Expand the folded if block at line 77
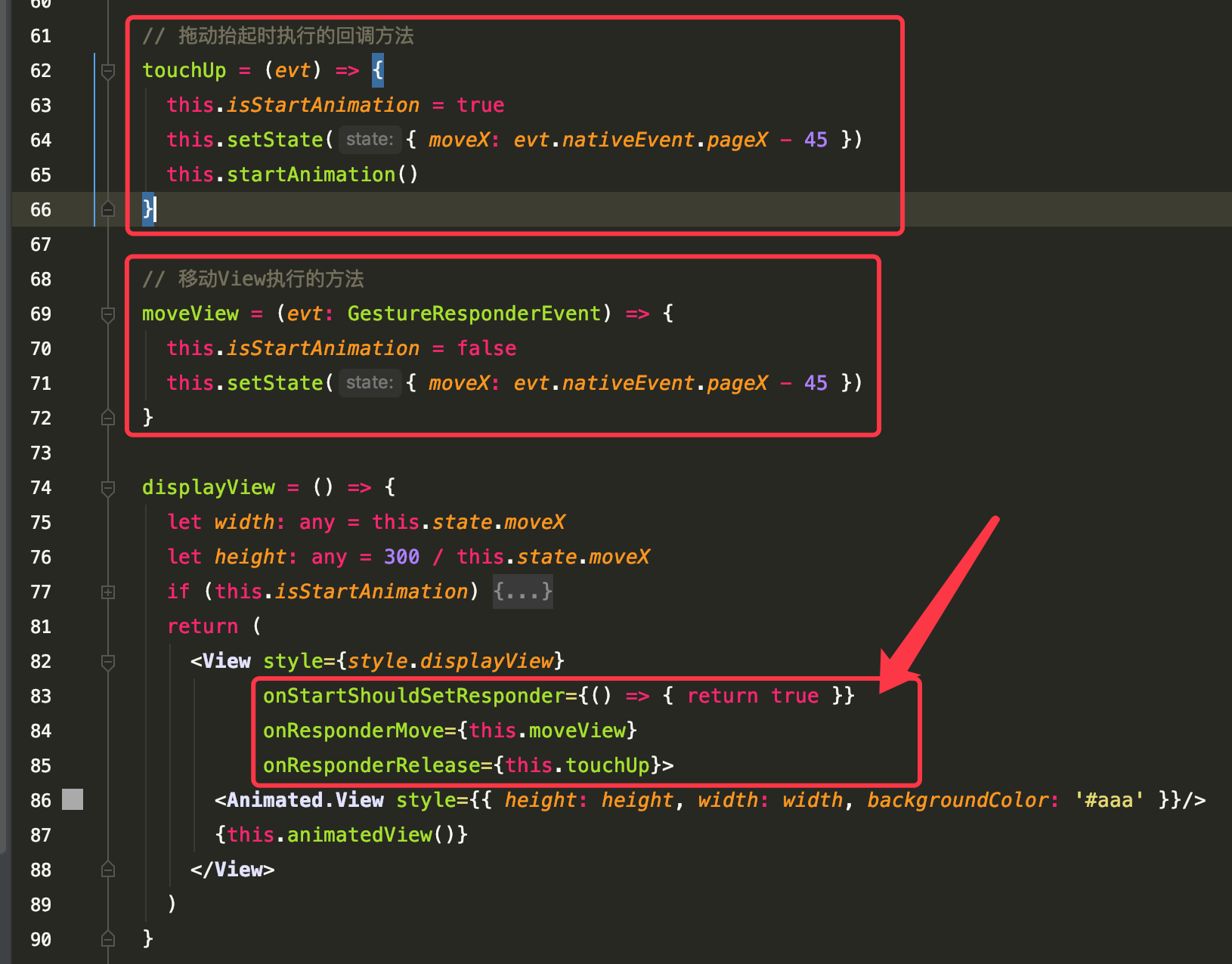The width and height of the screenshot is (1232, 964). 108,592
